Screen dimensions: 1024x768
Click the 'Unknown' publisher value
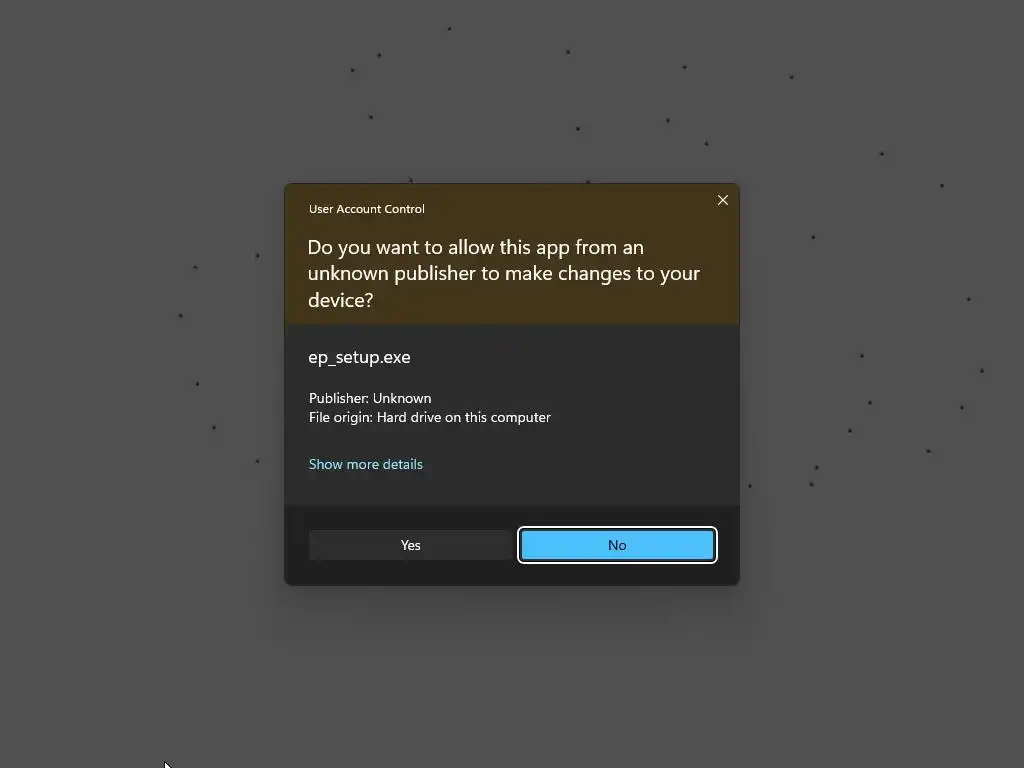pyautogui.click(x=402, y=398)
